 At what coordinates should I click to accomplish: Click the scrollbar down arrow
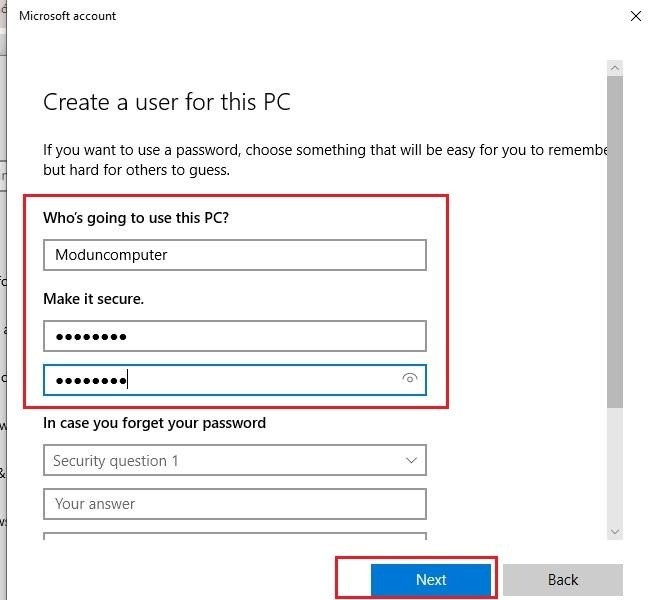615,532
